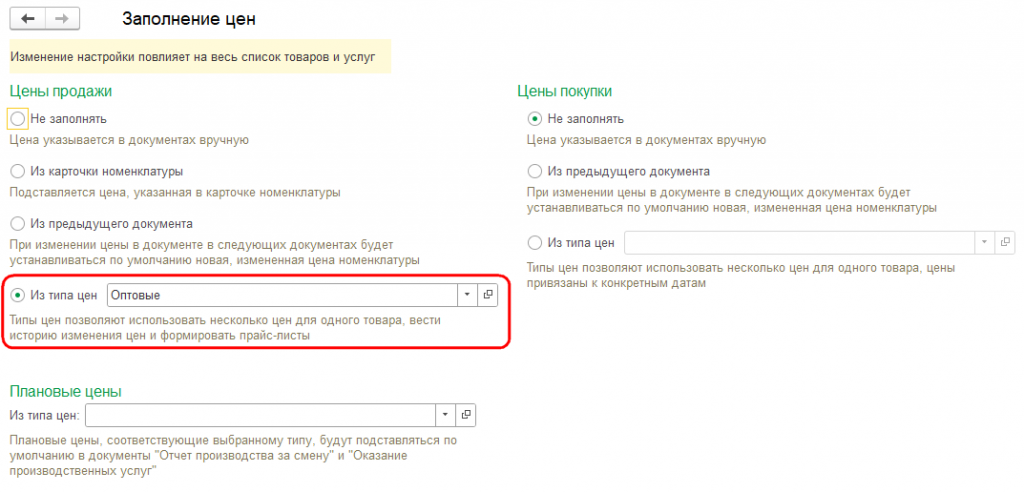Open the selected Оптовые price type form
Screen dimensions: 1024x492
pyautogui.click(x=488, y=295)
